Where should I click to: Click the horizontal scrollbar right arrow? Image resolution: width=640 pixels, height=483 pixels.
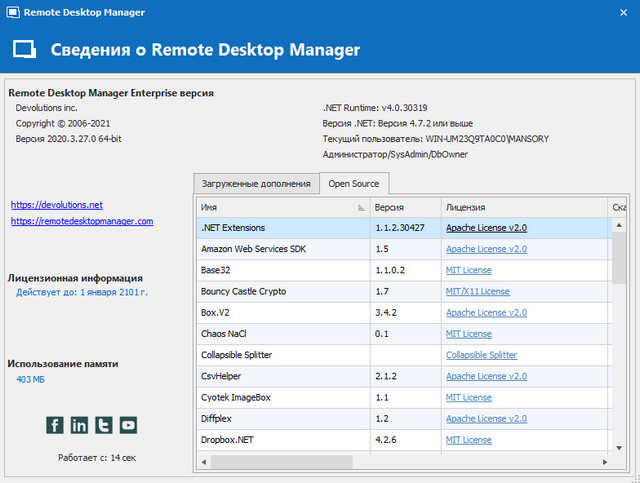coord(605,462)
